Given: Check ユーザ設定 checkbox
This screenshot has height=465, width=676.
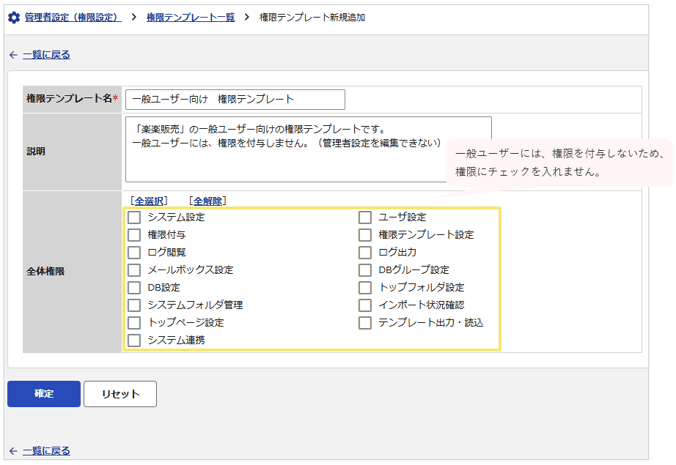Looking at the screenshot, I should coord(365,217).
